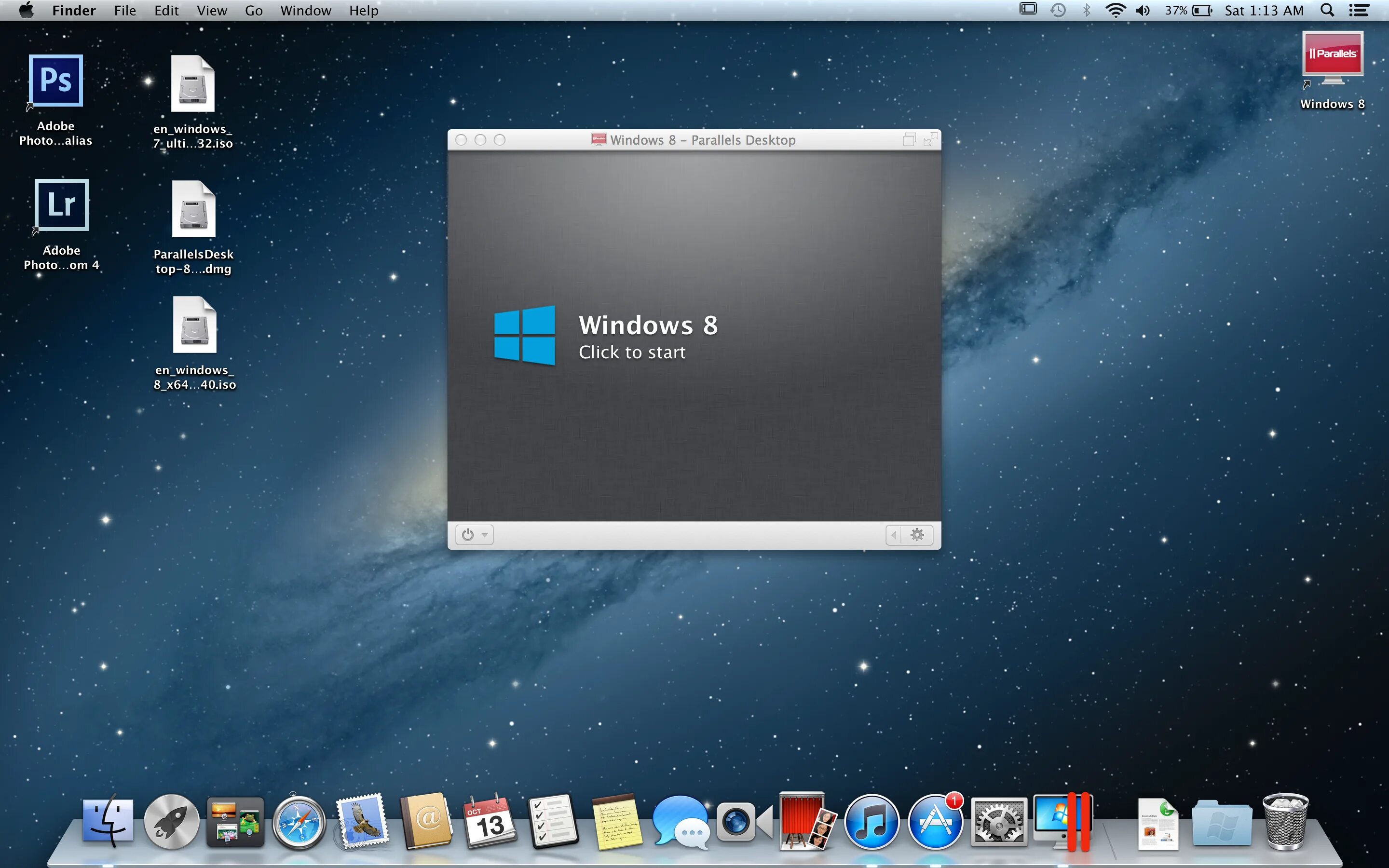This screenshot has width=1389, height=868.
Task: Open the View menu
Action: click(x=212, y=10)
